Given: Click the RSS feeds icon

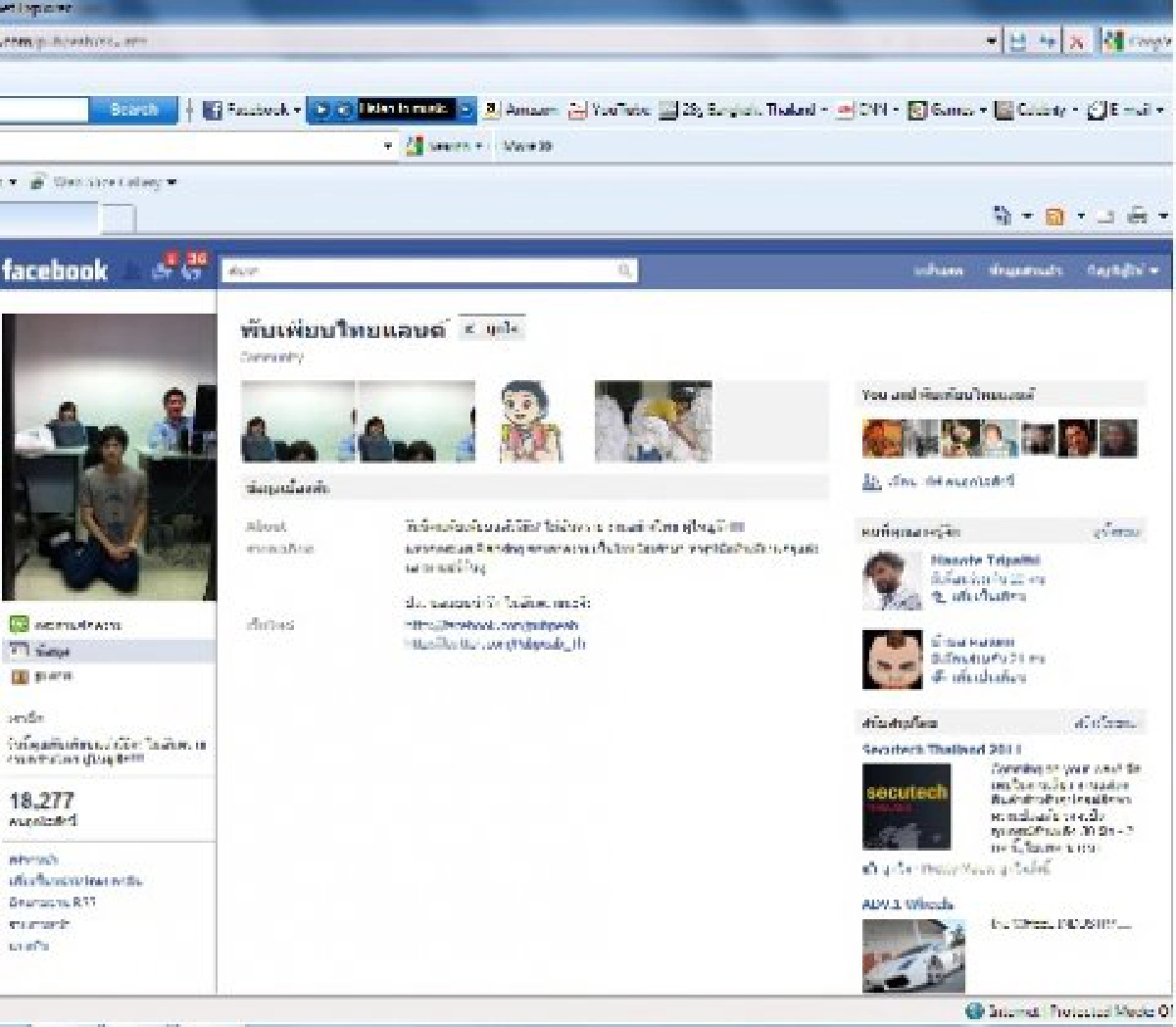Looking at the screenshot, I should pos(1054,216).
